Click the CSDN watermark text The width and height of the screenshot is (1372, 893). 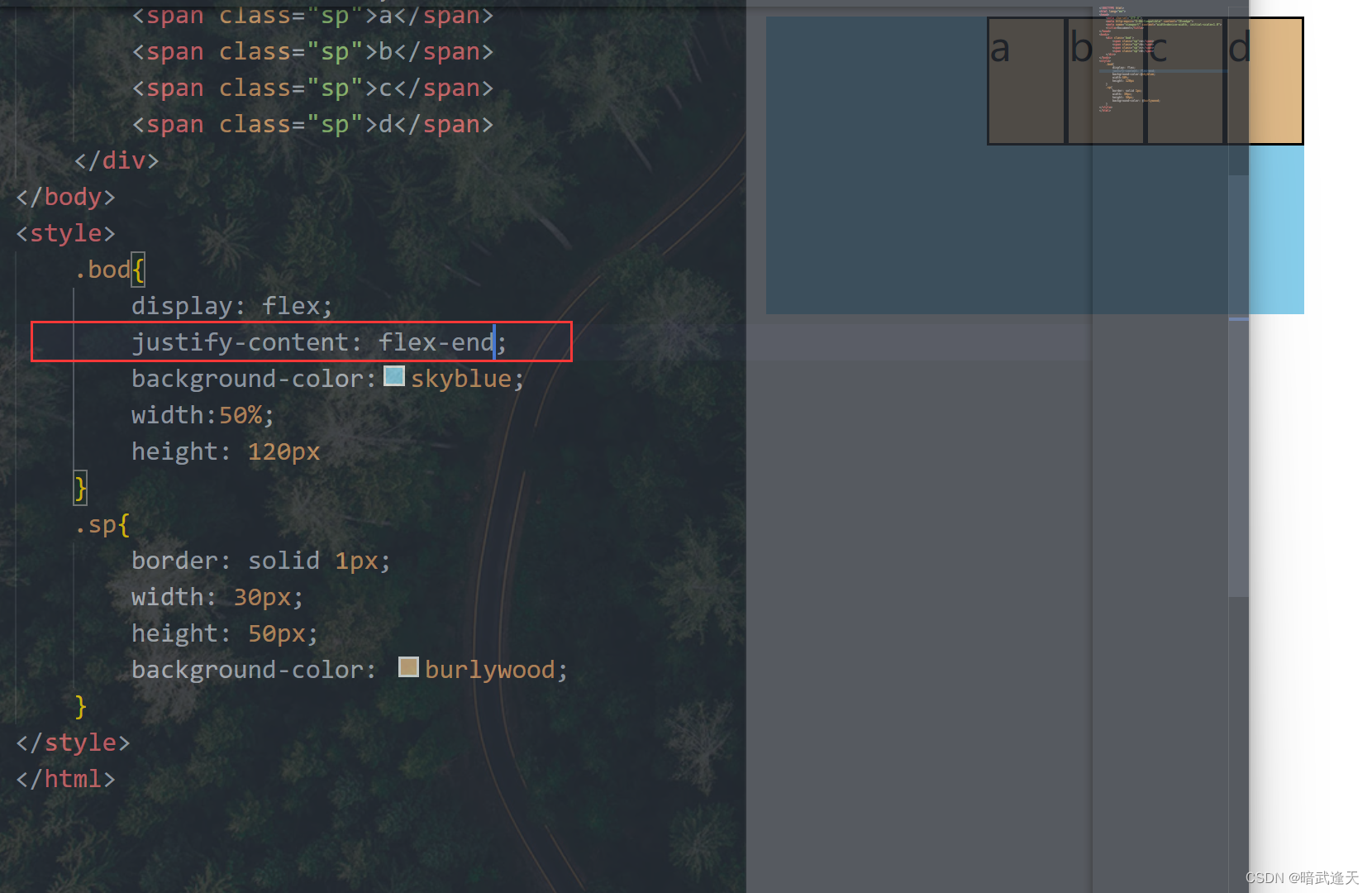pyautogui.click(x=1302, y=877)
